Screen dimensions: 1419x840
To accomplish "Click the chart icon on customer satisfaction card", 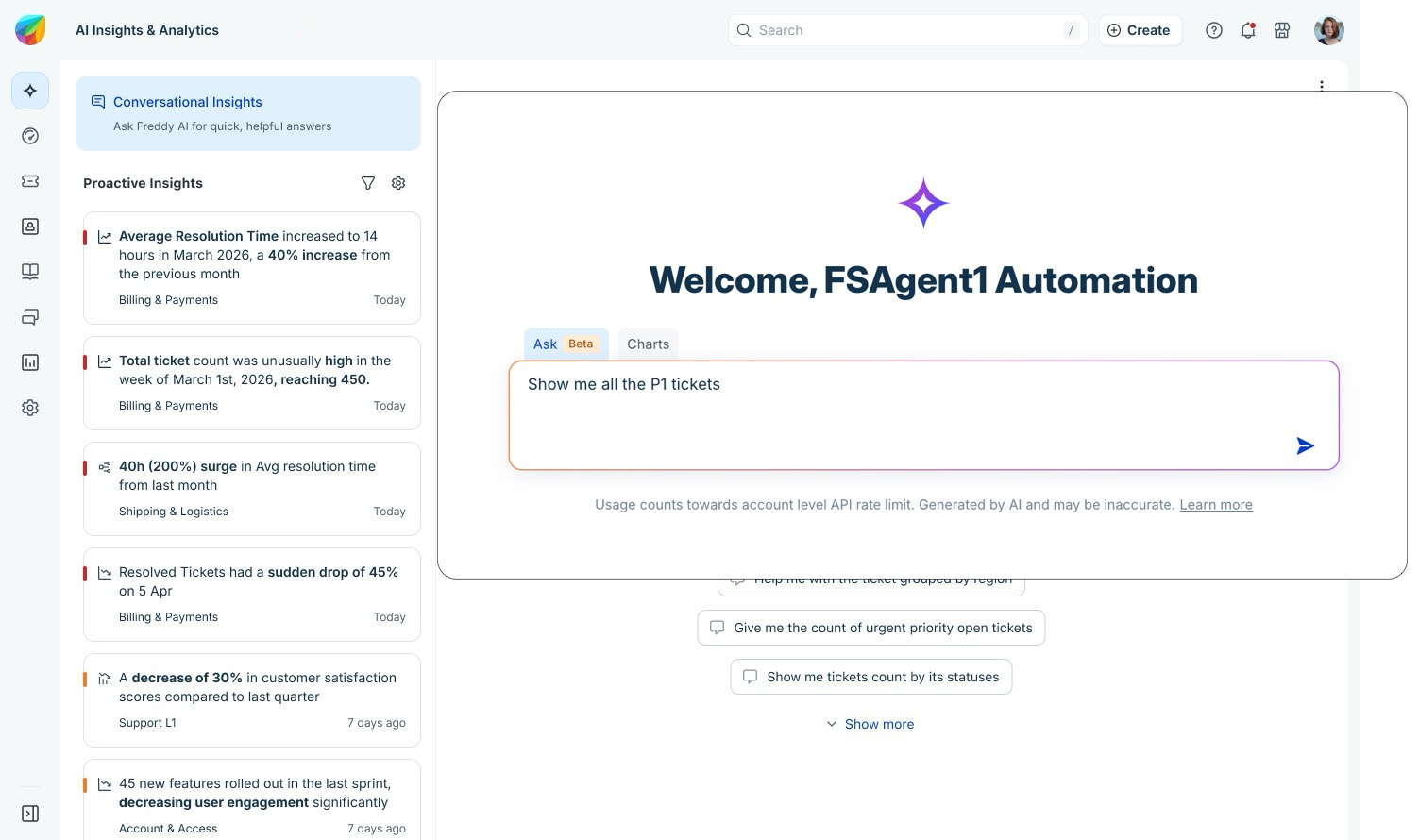I will [x=105, y=679].
